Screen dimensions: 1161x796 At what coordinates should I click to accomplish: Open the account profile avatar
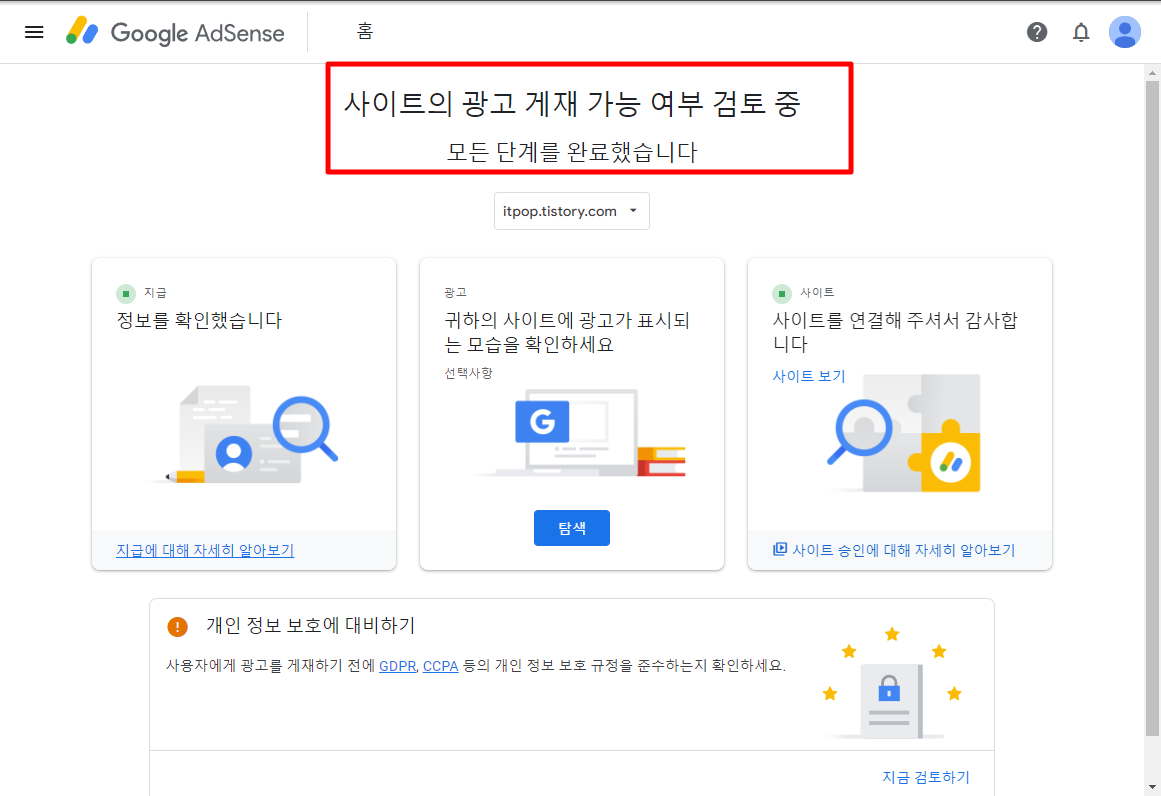tap(1124, 32)
